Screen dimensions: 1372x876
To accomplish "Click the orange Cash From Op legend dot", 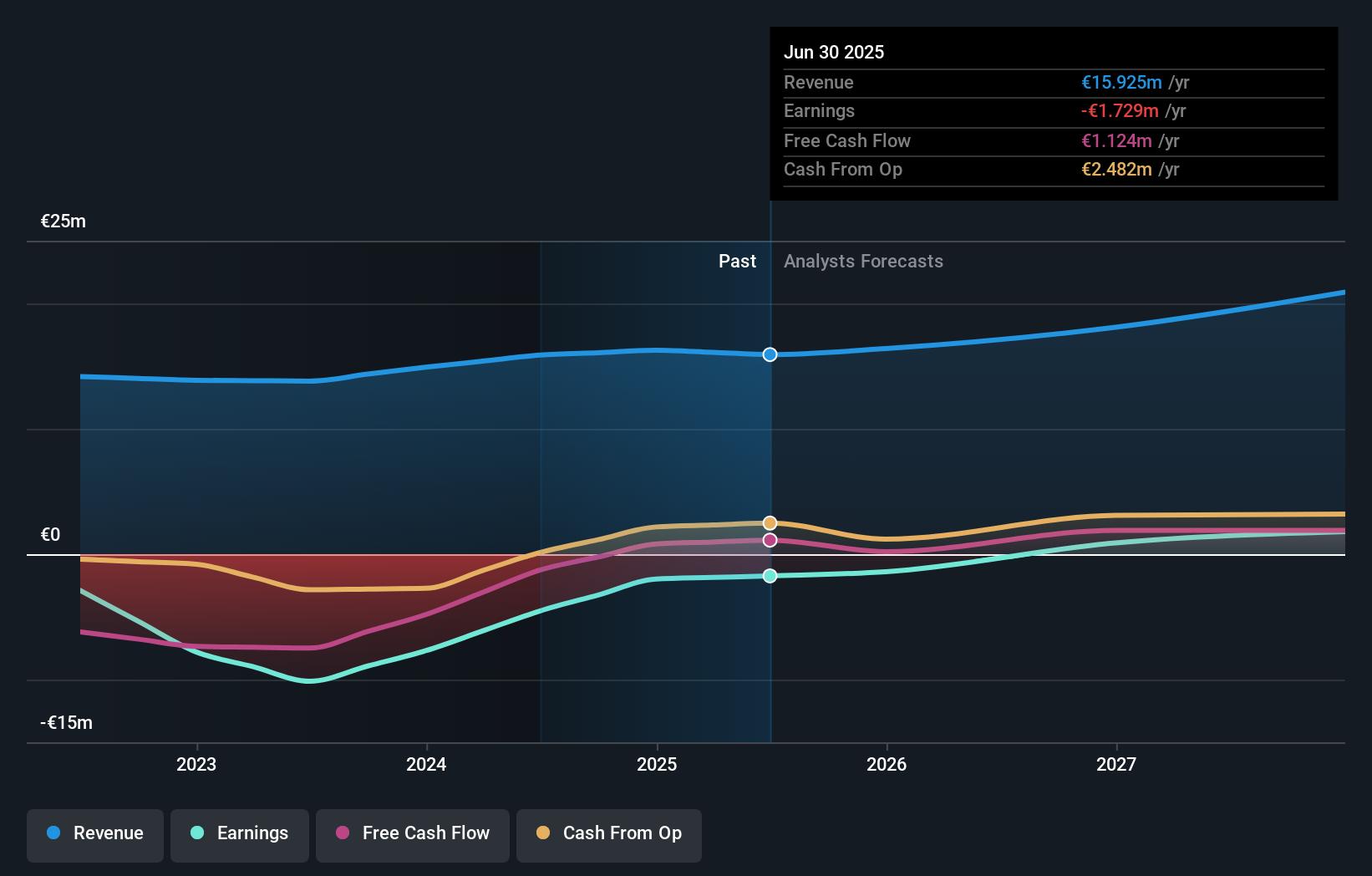I will (543, 833).
